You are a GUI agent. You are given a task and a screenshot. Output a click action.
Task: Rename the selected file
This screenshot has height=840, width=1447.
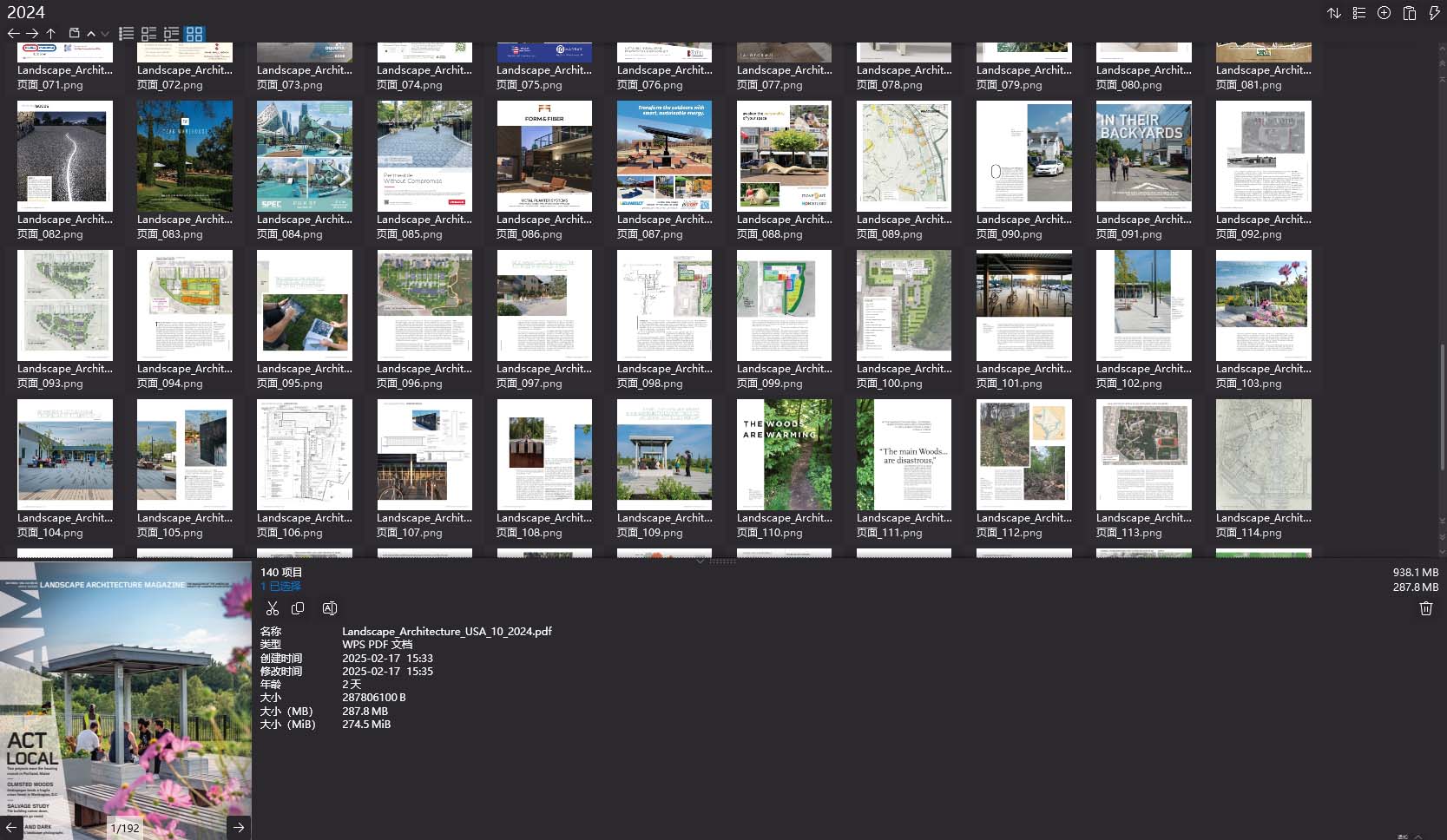pos(329,608)
